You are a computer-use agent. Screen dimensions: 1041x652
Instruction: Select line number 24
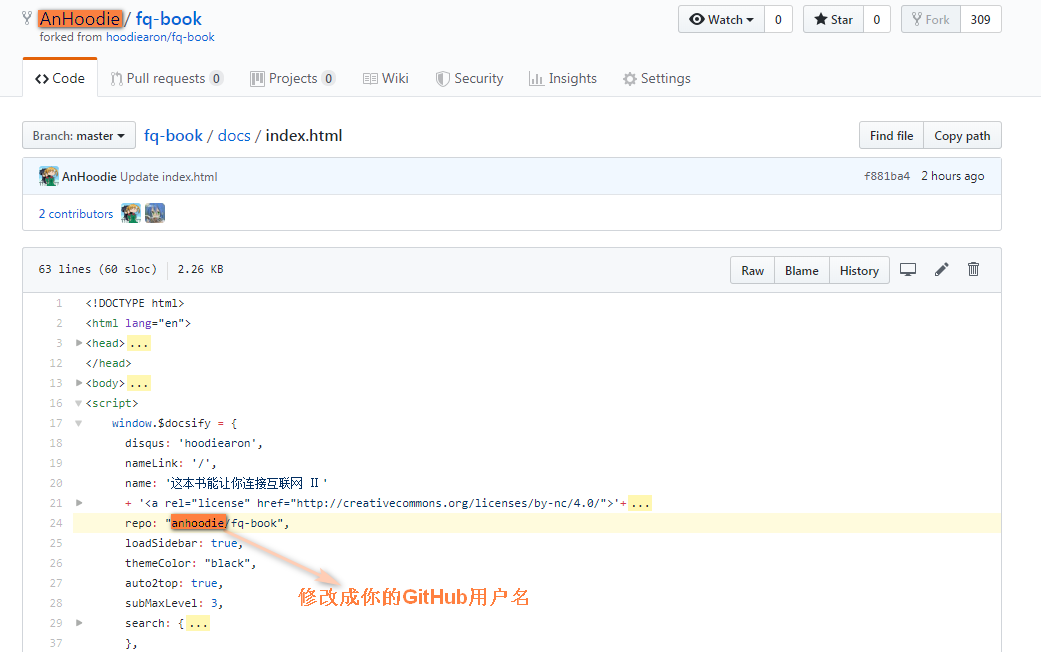(x=56, y=523)
